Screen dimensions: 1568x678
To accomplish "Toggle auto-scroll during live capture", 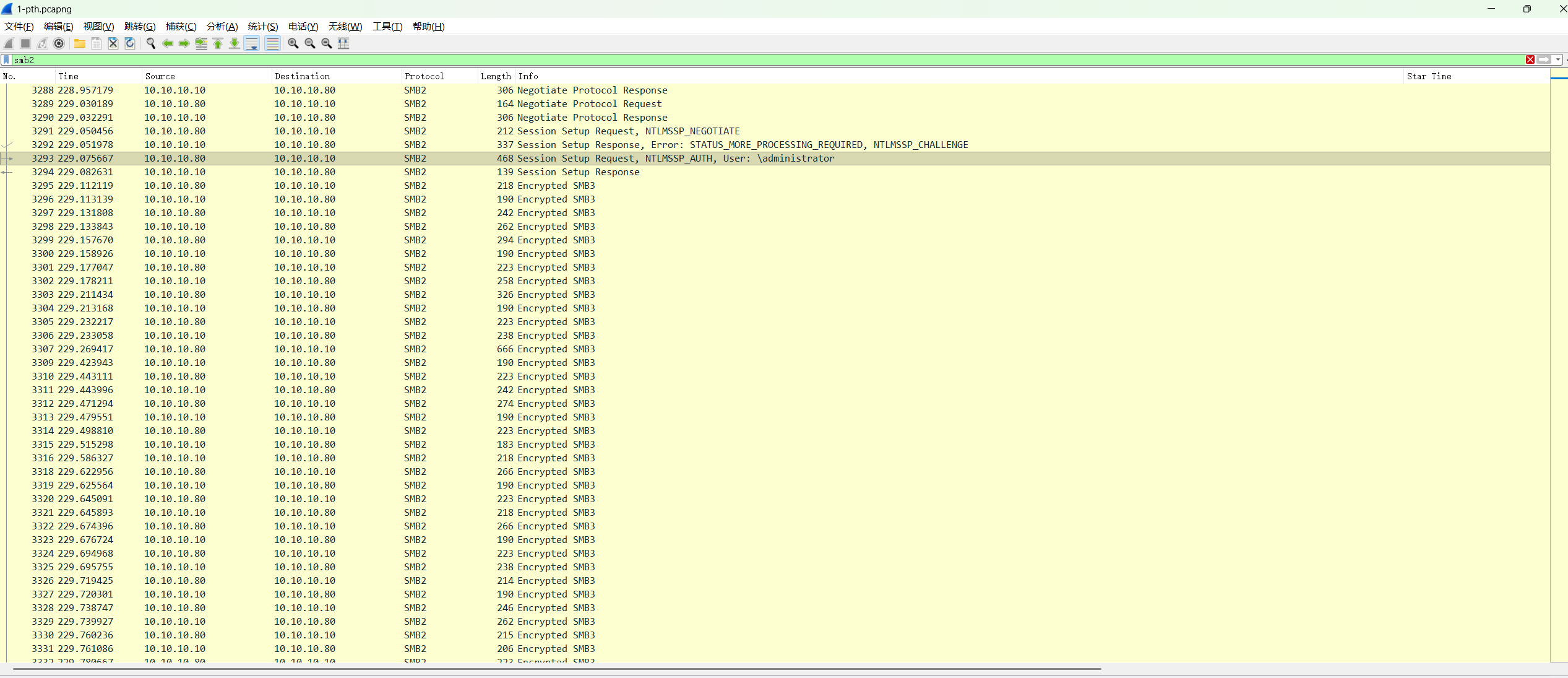I will click(252, 43).
